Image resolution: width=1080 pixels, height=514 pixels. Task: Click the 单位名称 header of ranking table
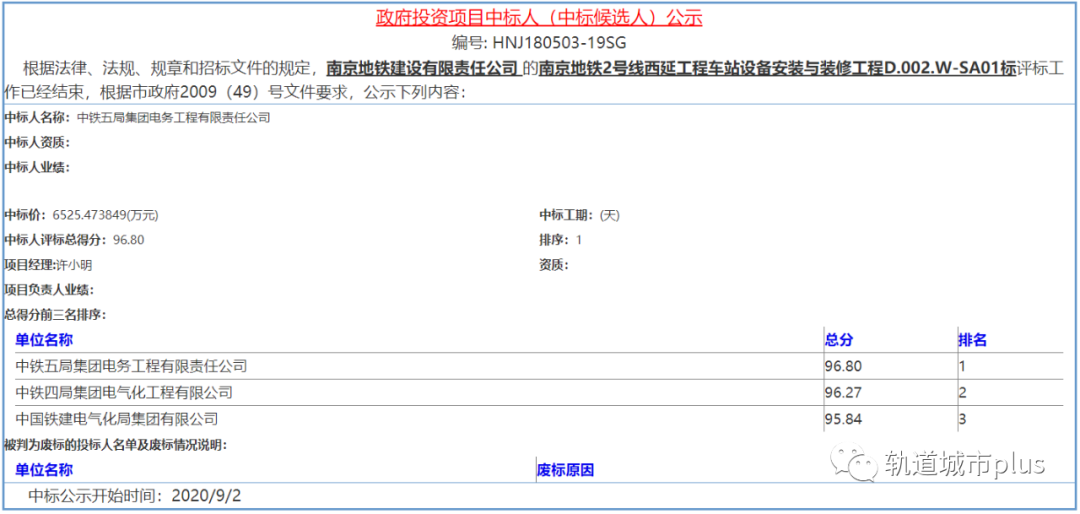44,340
